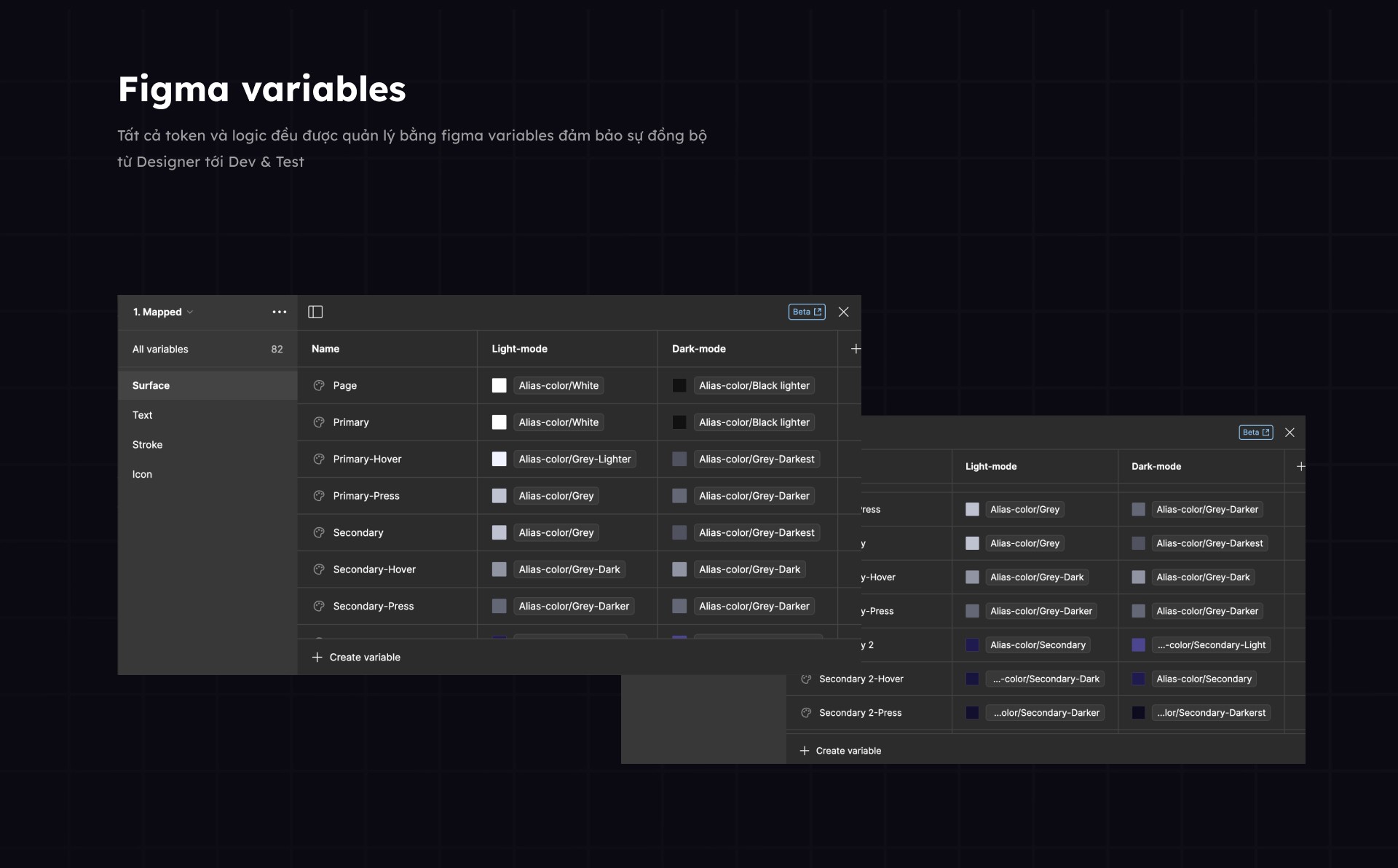Click the Dark-mode column header, front window
This screenshot has height=868, width=1398.
[699, 349]
